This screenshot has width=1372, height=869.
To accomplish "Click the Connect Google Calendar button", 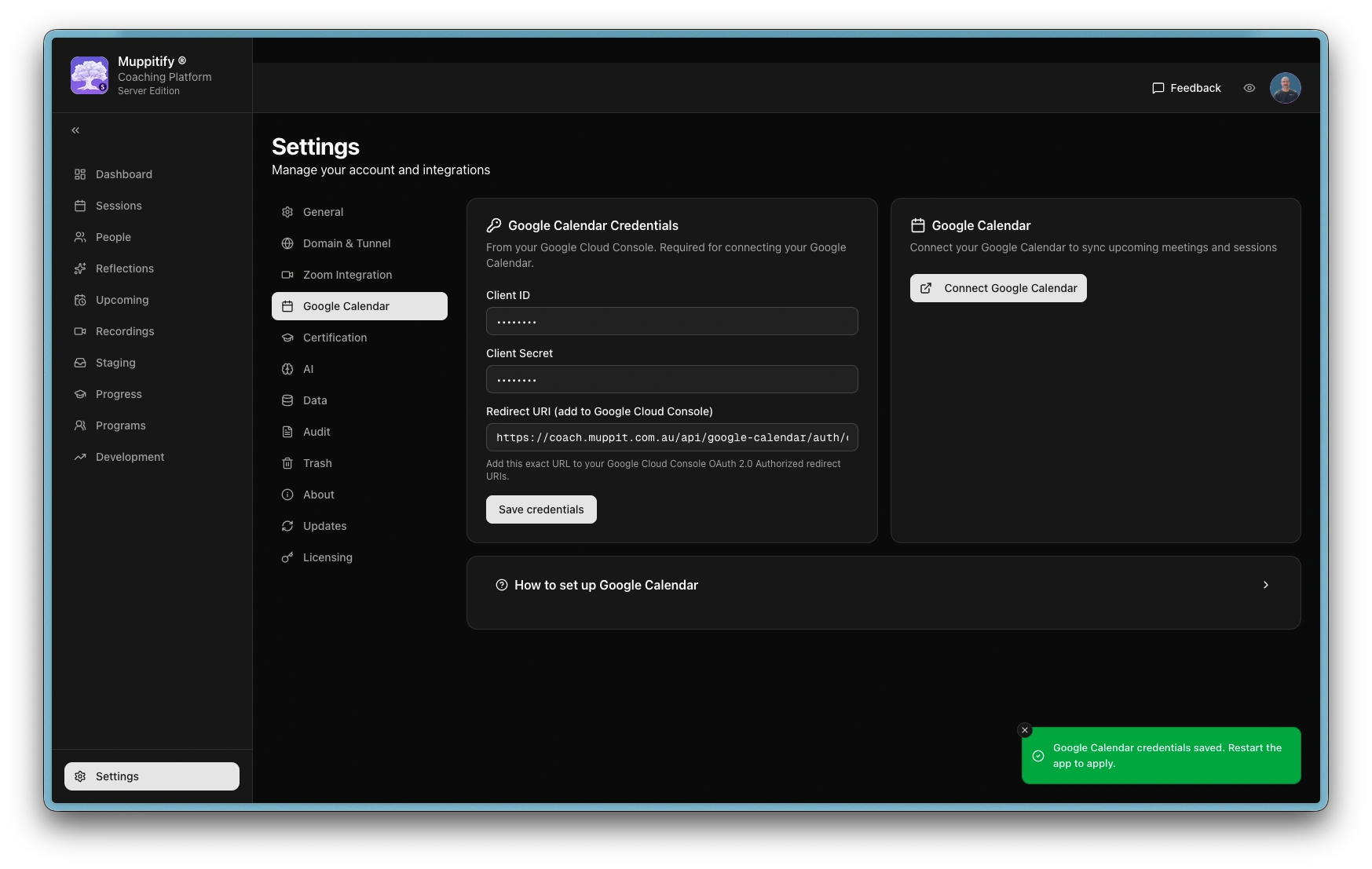I will [997, 288].
